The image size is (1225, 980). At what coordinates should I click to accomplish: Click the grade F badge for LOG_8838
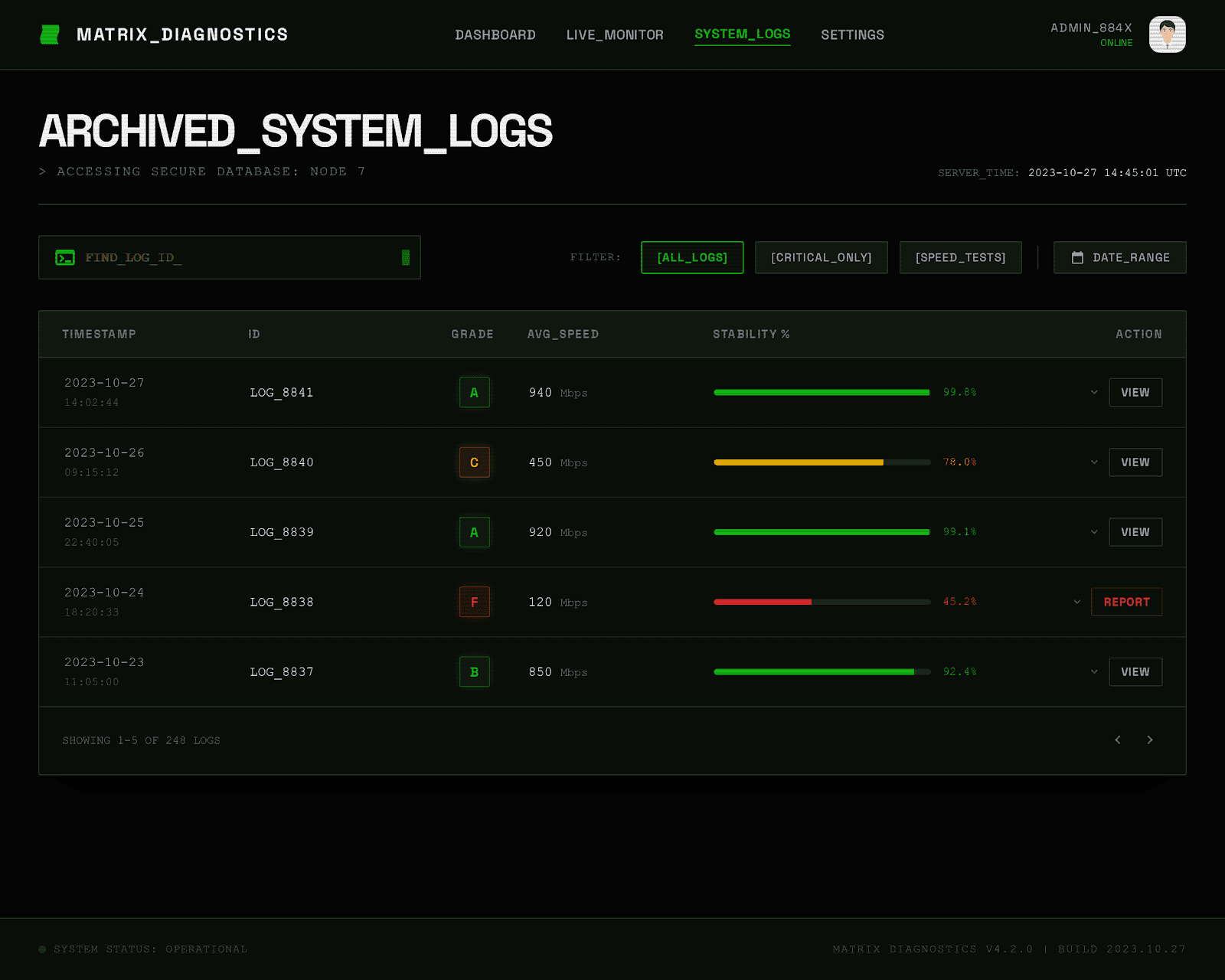(x=474, y=602)
